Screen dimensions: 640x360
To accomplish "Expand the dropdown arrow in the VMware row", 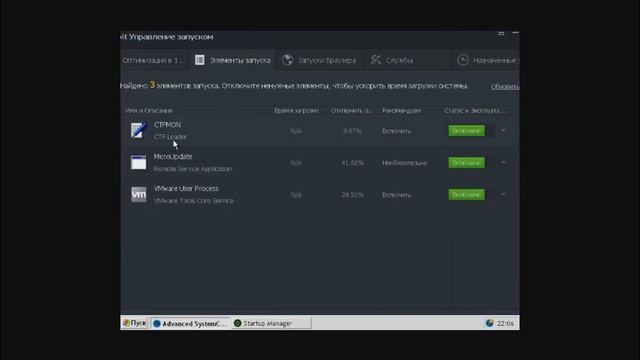I will pyautogui.click(x=503, y=194).
